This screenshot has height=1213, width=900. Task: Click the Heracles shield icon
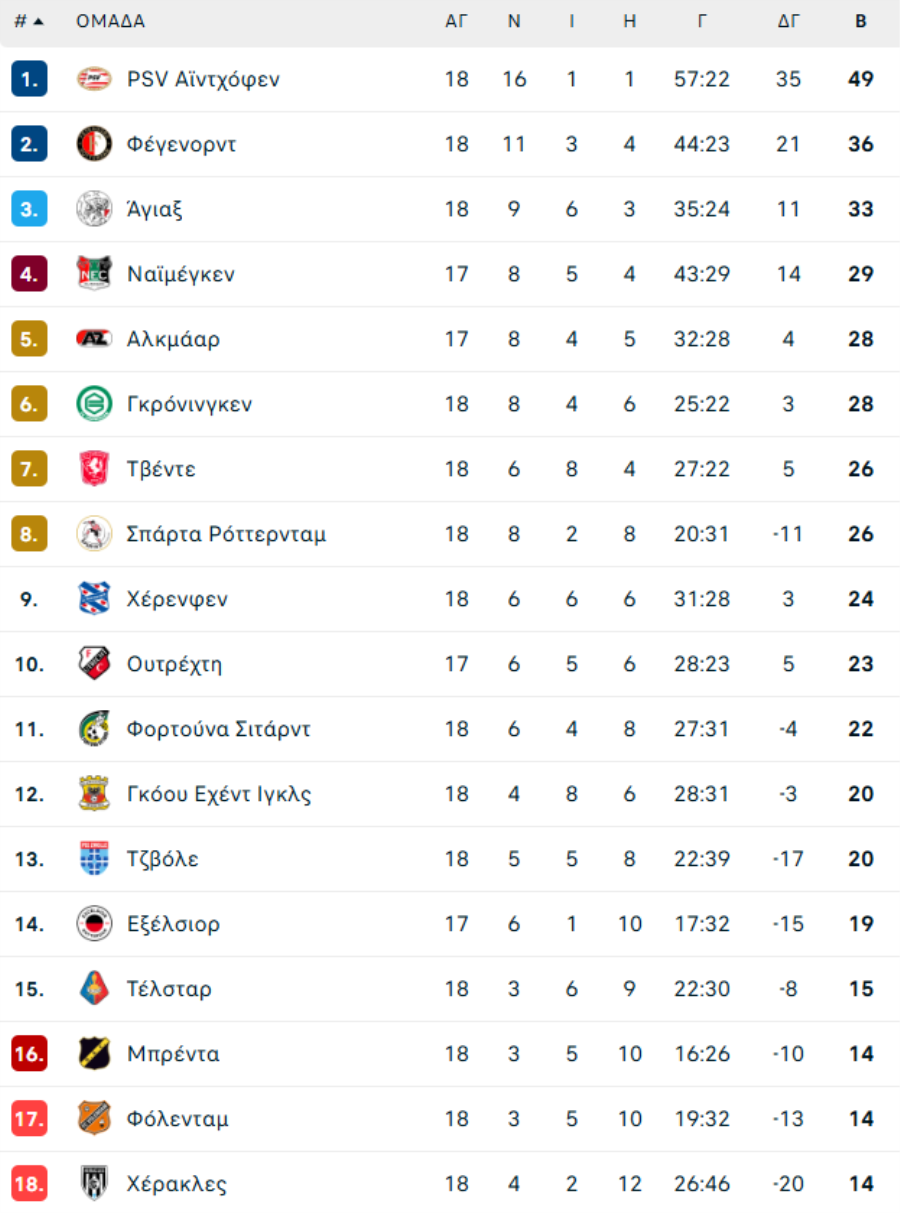click(94, 1184)
